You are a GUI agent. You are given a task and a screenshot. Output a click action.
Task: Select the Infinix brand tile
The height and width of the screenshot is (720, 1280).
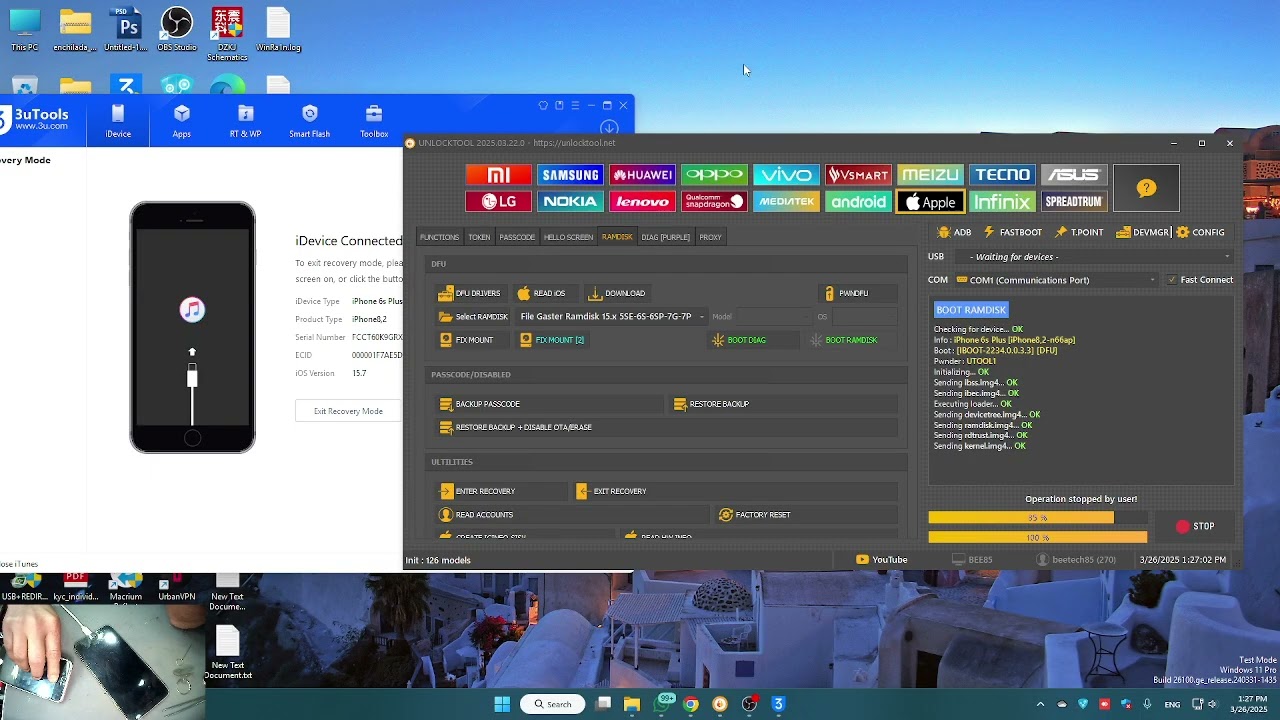click(x=1002, y=201)
